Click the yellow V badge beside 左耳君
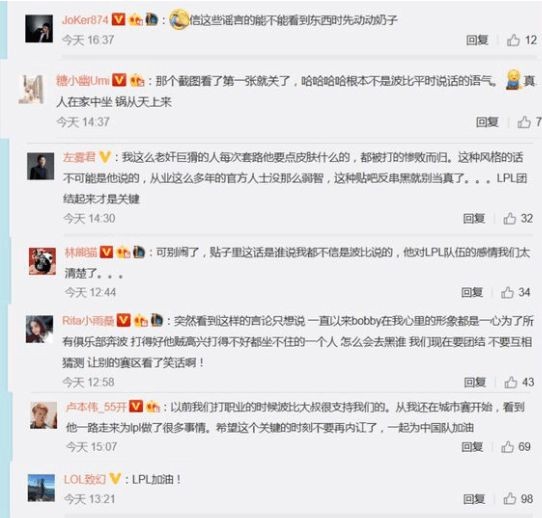Viewport: 542px width, 518px height. point(105,157)
